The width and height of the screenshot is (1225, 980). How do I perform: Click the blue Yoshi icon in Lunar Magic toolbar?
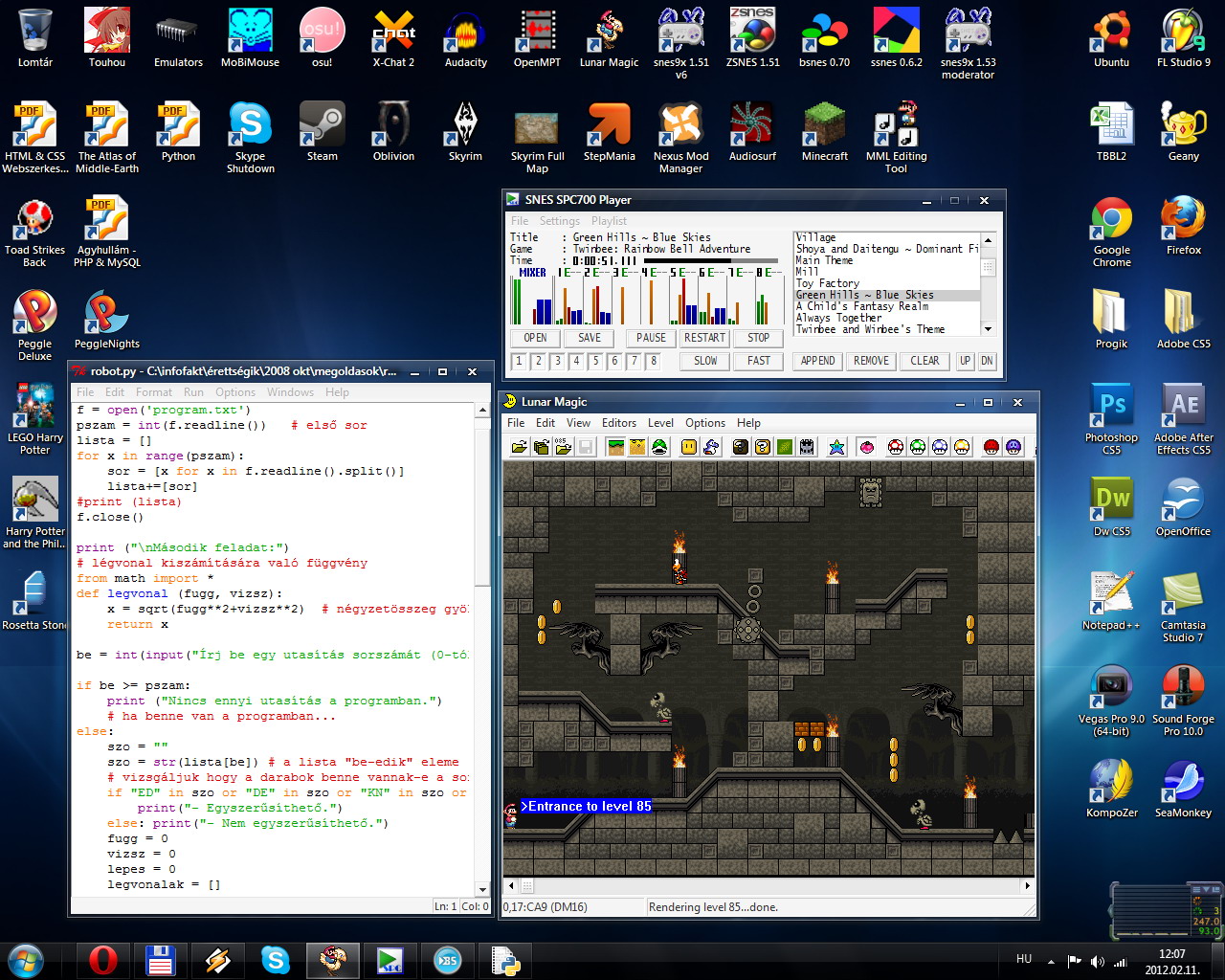(x=711, y=447)
